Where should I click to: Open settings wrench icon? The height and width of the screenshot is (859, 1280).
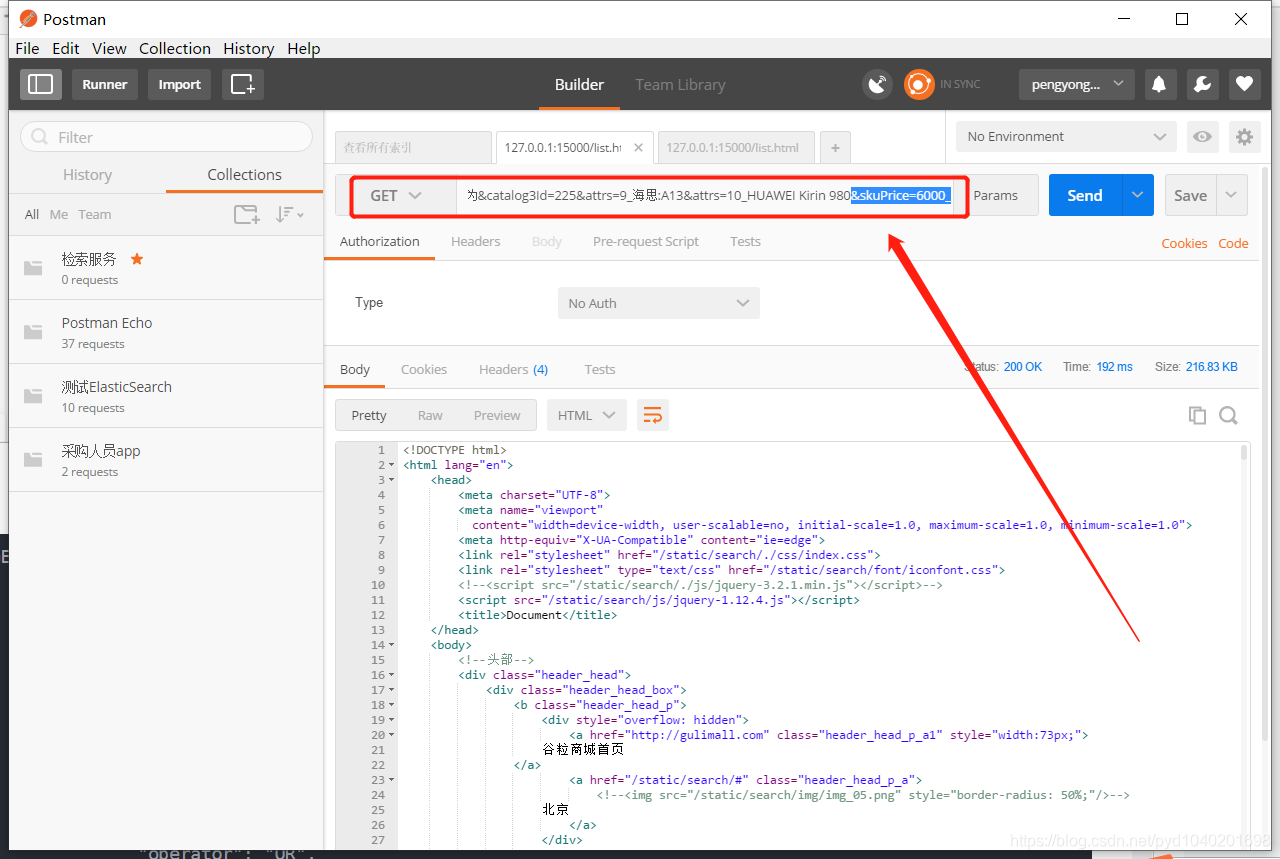click(x=1202, y=85)
